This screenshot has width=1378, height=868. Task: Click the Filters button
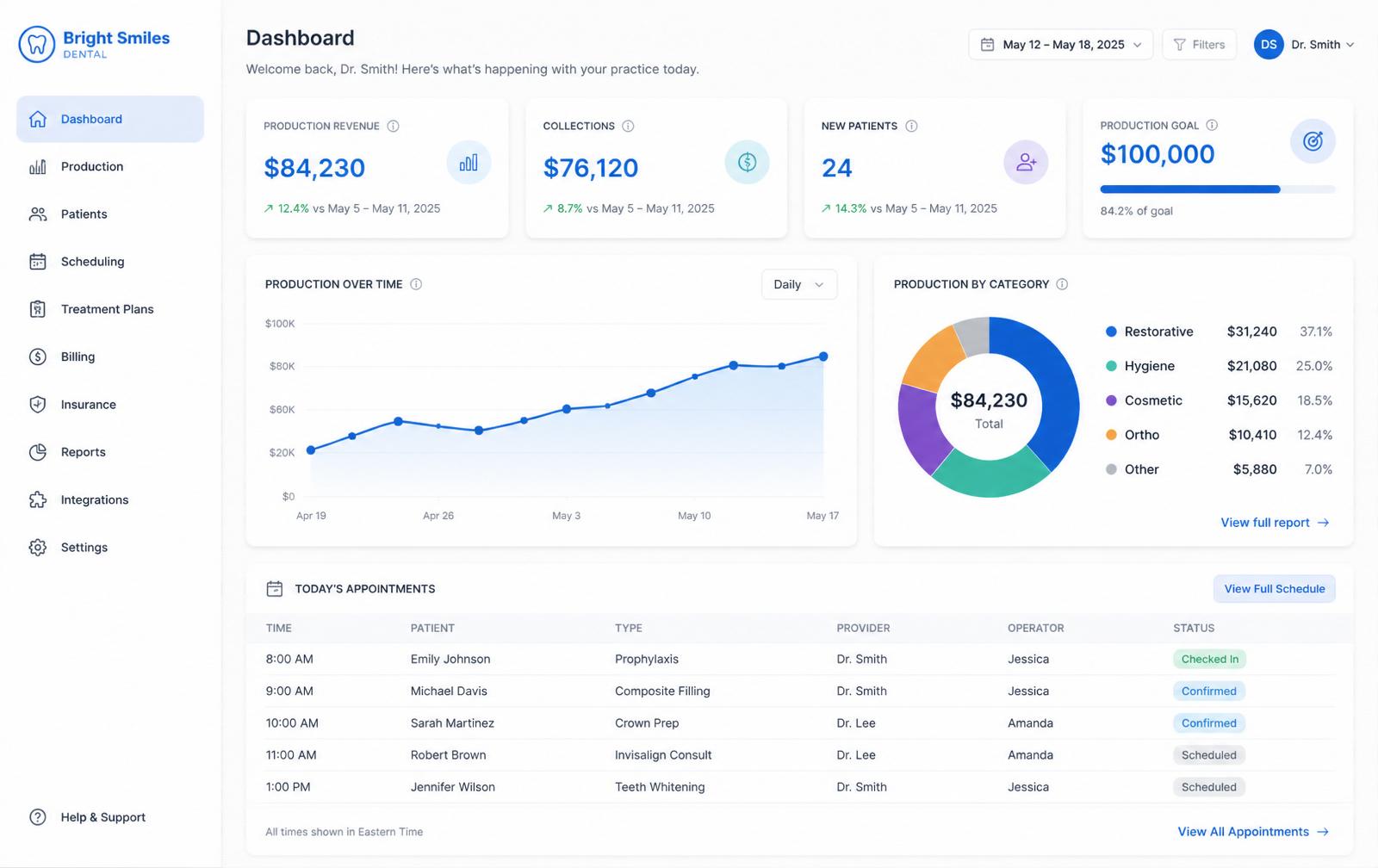(x=1199, y=45)
